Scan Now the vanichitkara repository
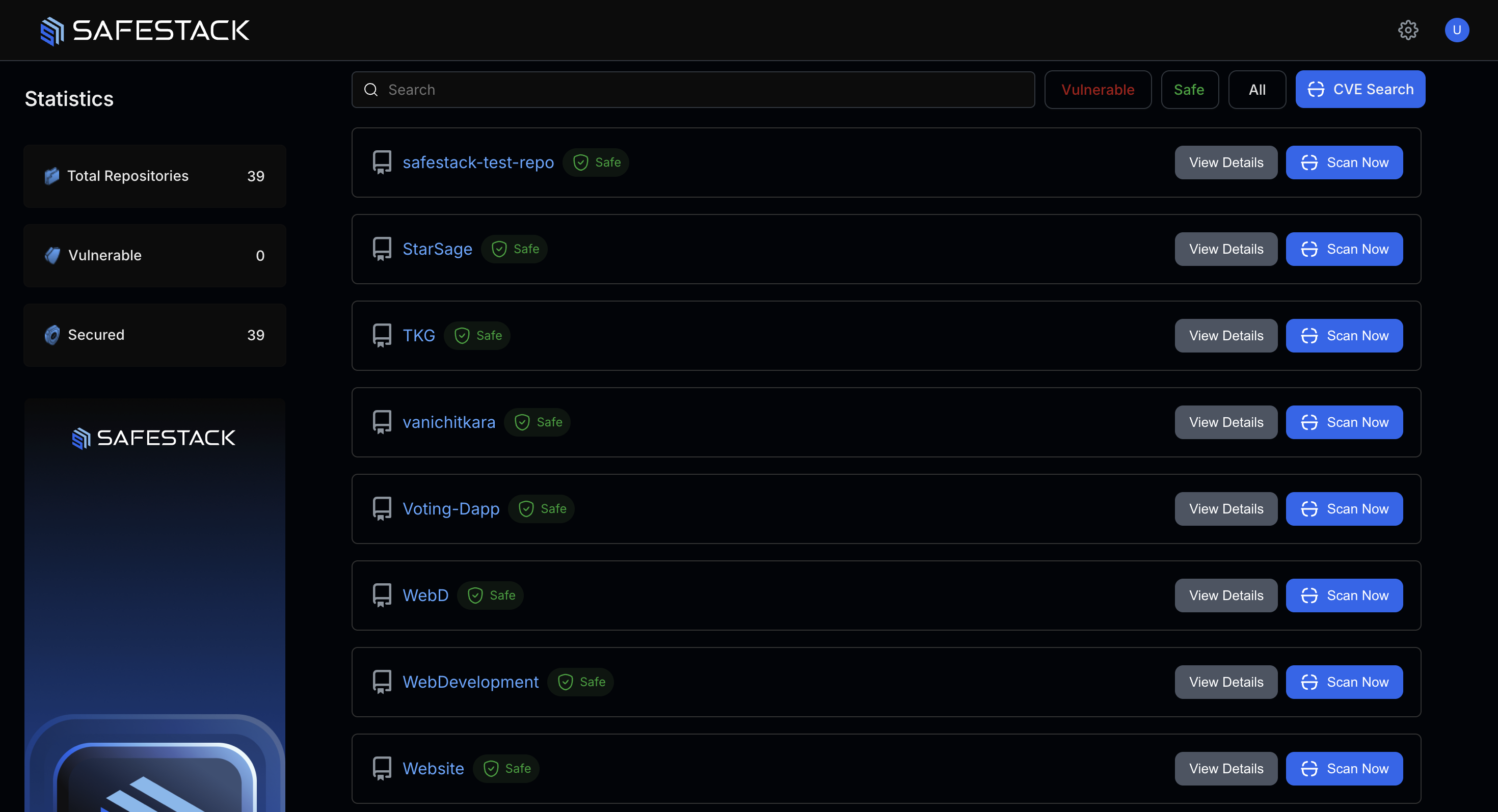1498x812 pixels. click(1344, 422)
